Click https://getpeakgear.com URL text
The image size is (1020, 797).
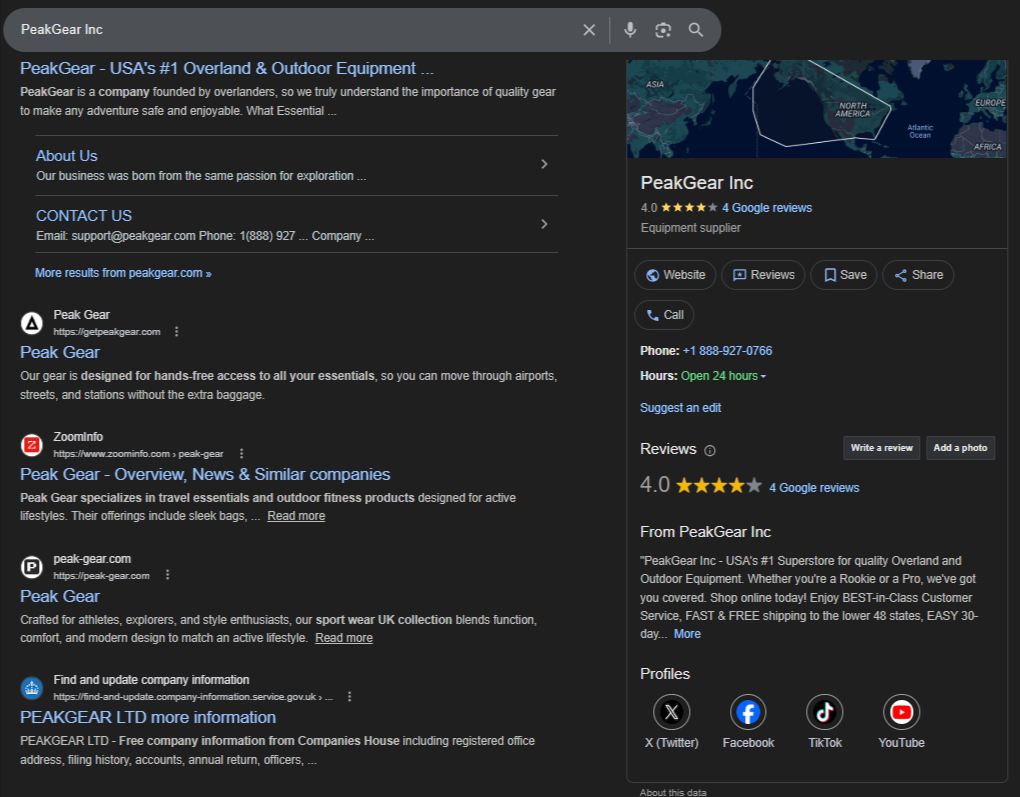pos(107,332)
